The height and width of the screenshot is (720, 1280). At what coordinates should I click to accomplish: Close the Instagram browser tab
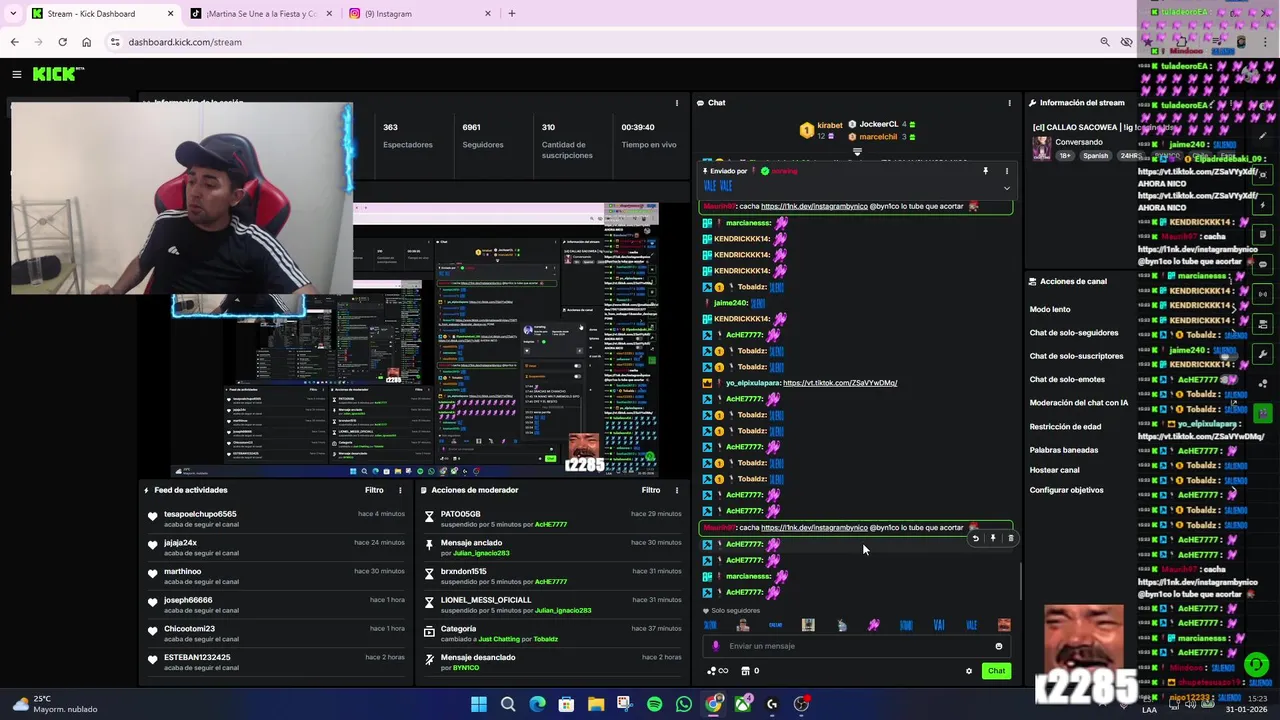click(488, 14)
